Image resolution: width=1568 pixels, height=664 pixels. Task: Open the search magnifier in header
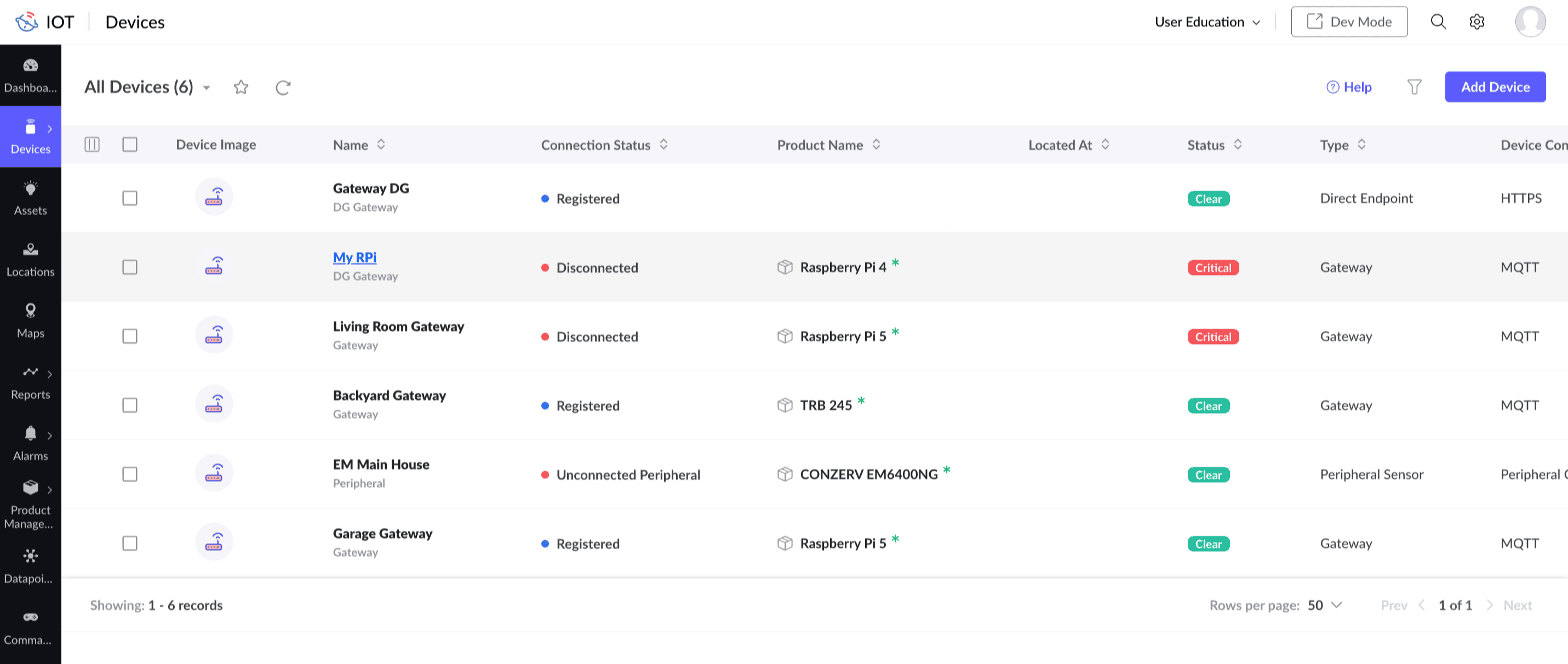click(1438, 22)
